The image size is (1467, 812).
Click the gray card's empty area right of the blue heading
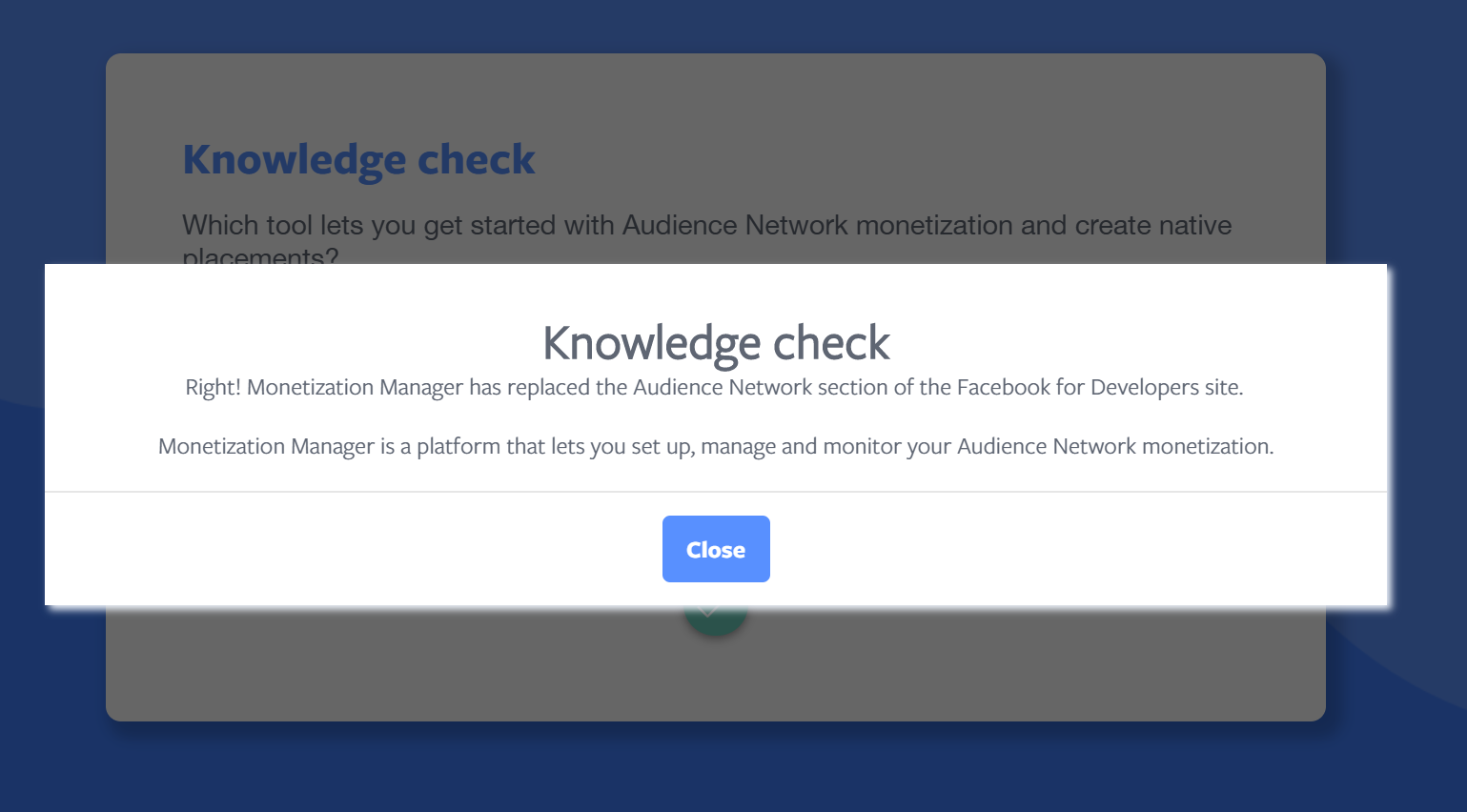(906, 159)
